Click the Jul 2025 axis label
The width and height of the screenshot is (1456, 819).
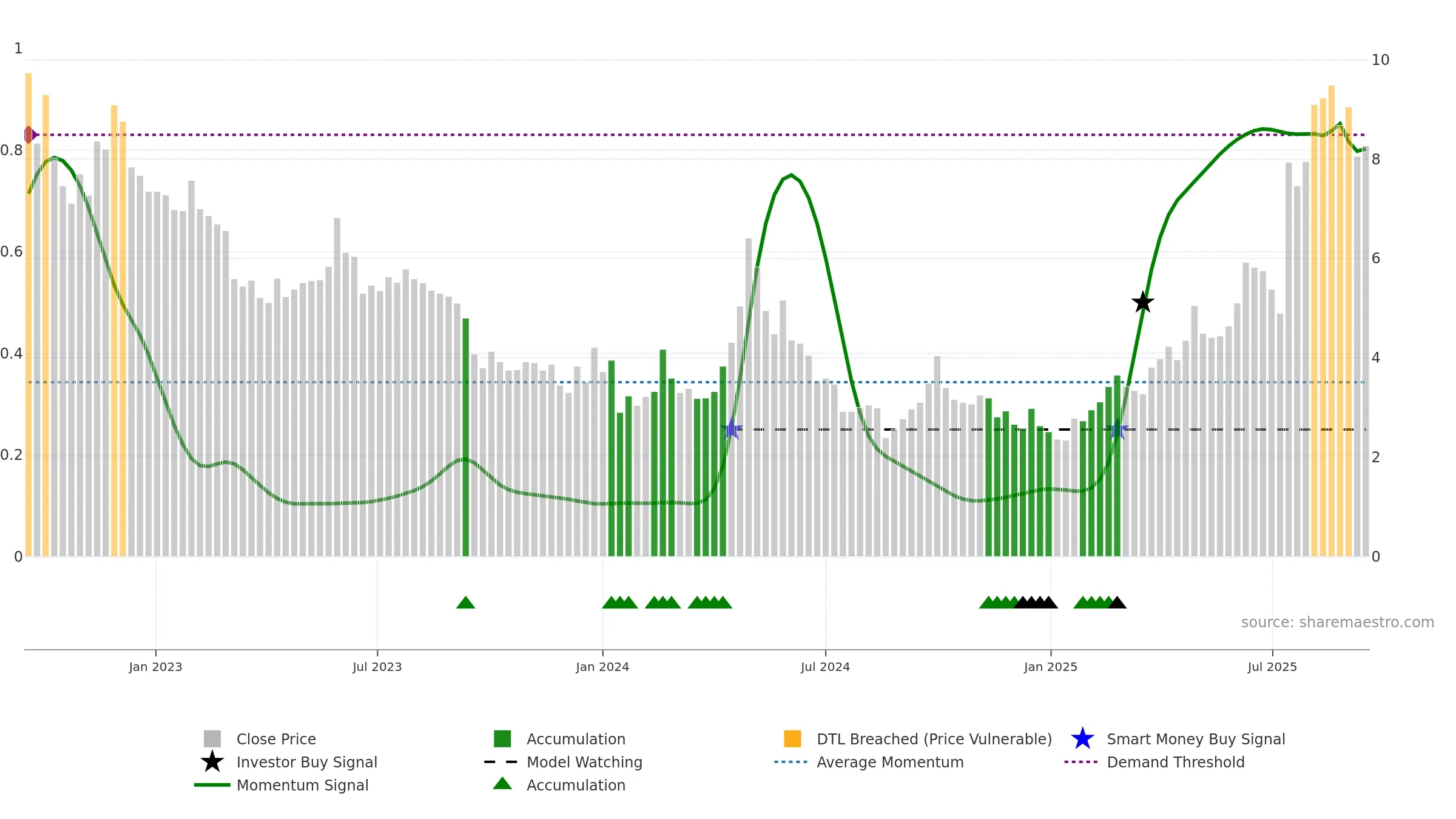(x=1272, y=667)
